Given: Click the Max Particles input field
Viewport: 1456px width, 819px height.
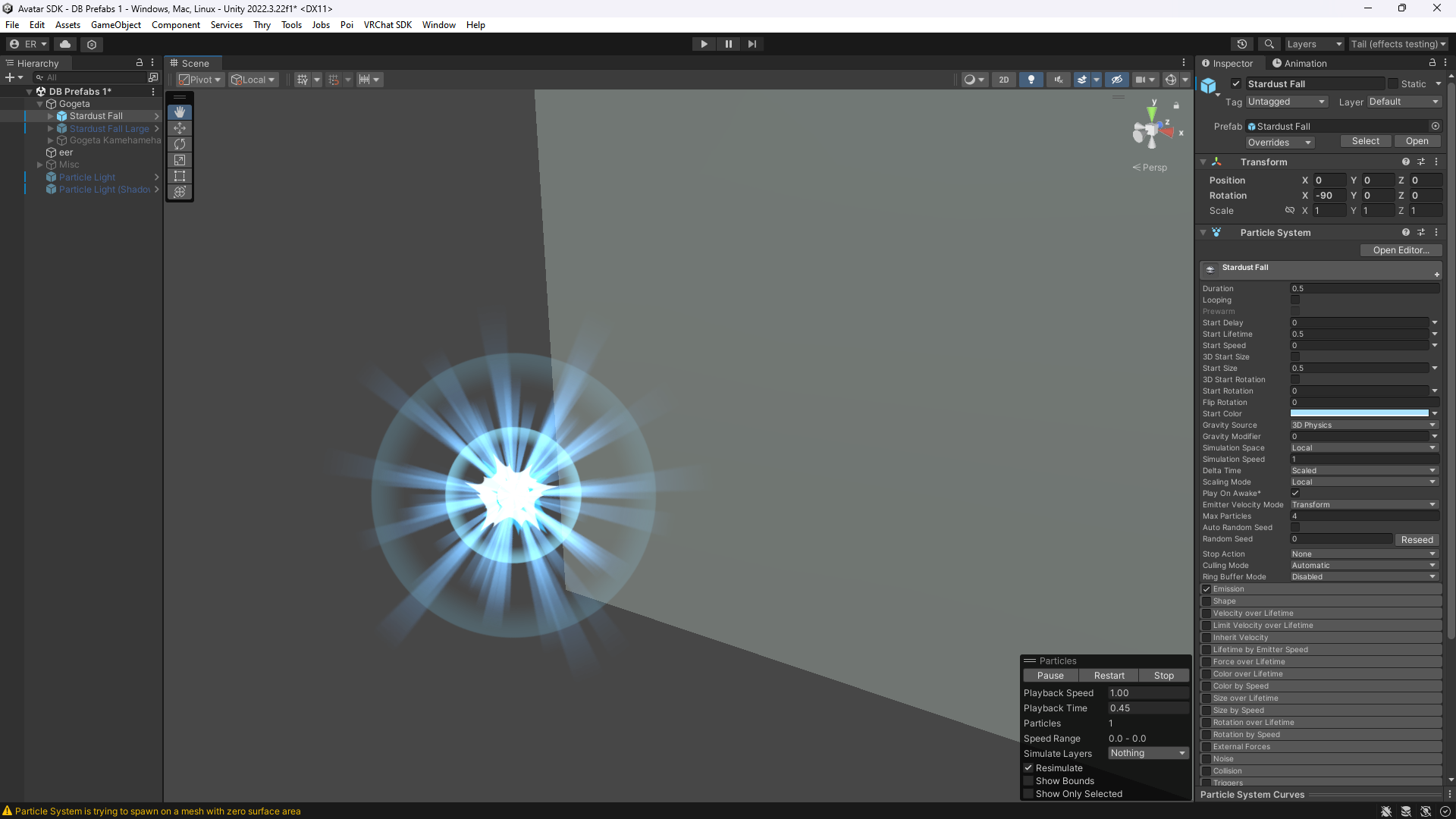Looking at the screenshot, I should tap(1363, 516).
